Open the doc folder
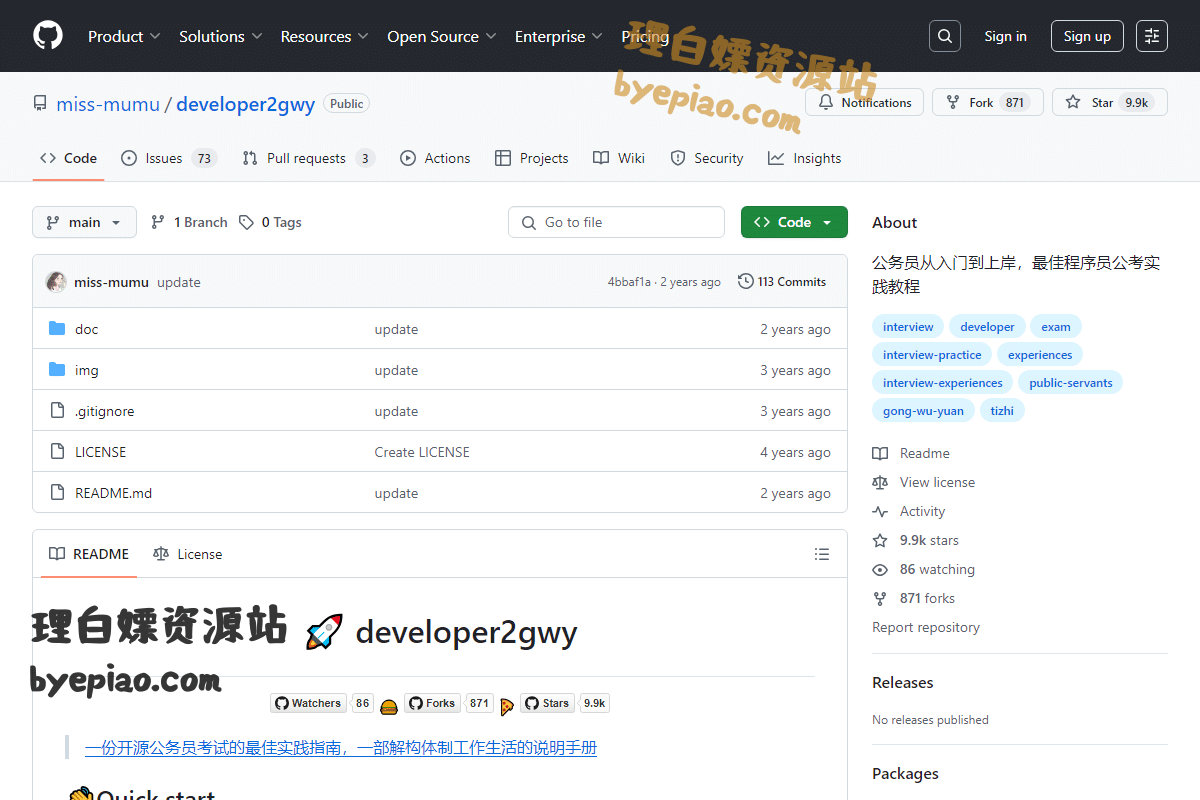 pos(87,329)
